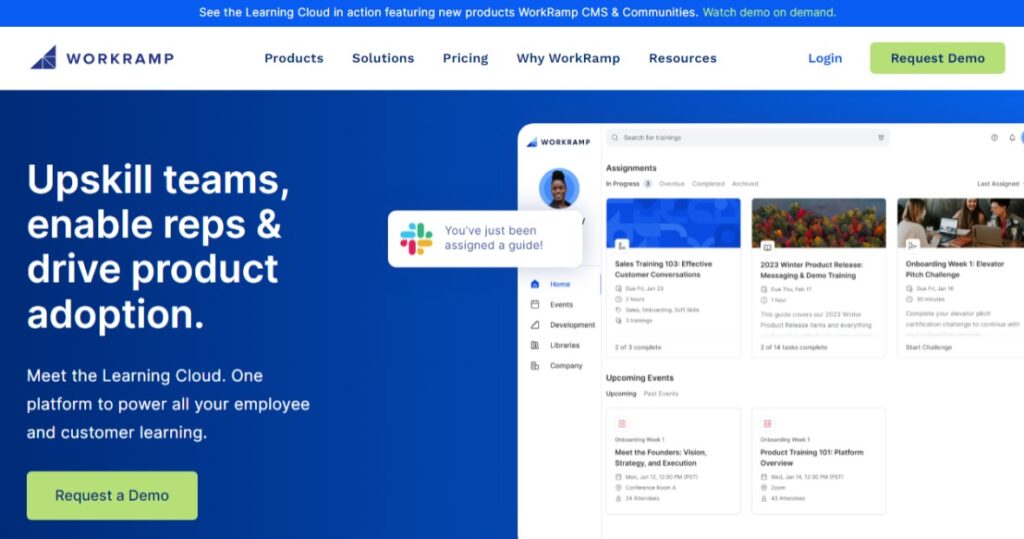The width and height of the screenshot is (1024, 539).
Task: Click the attendees icon beside 24 Attendees
Action: coord(618,498)
